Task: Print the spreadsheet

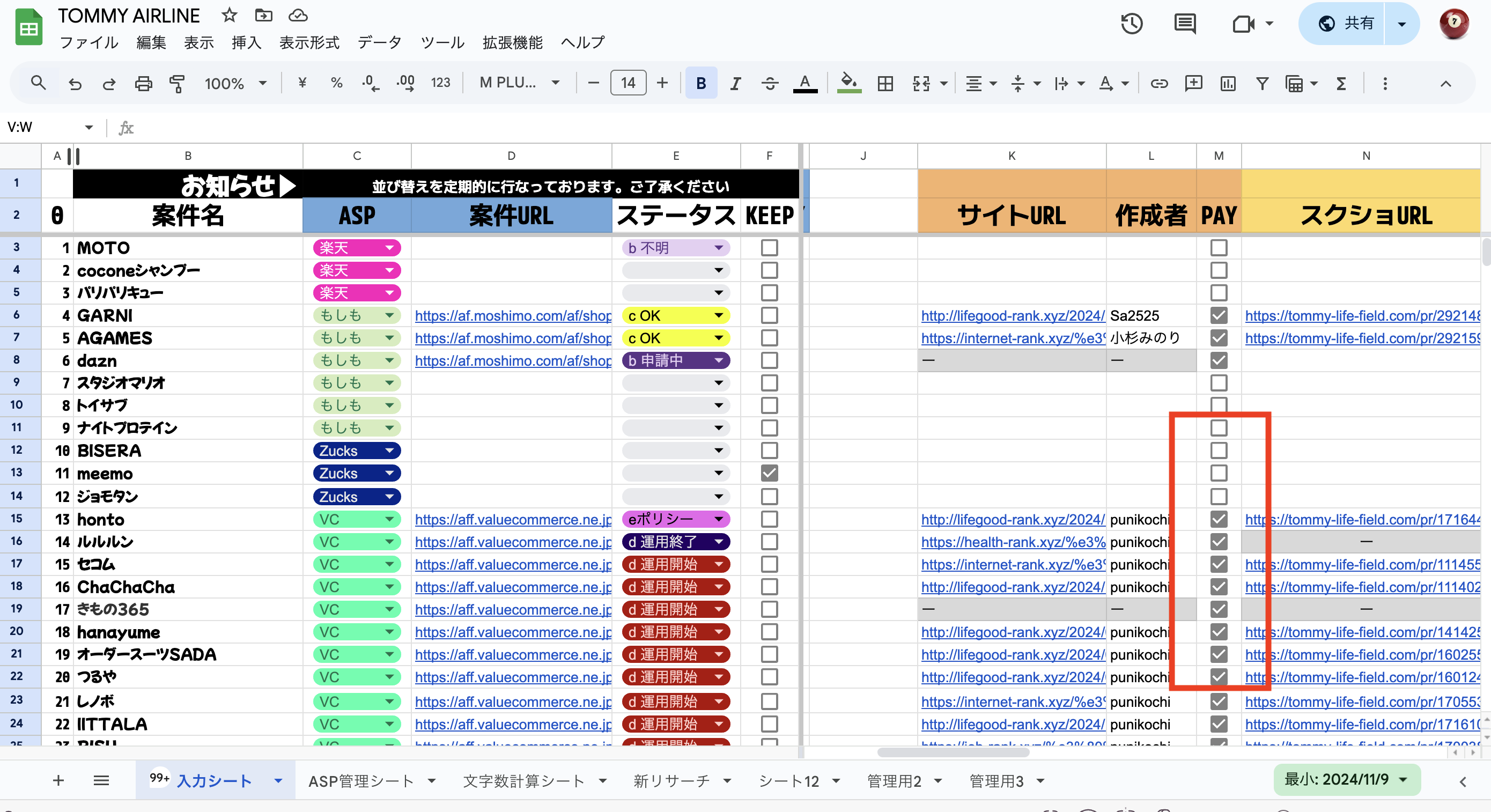Action: (x=143, y=83)
